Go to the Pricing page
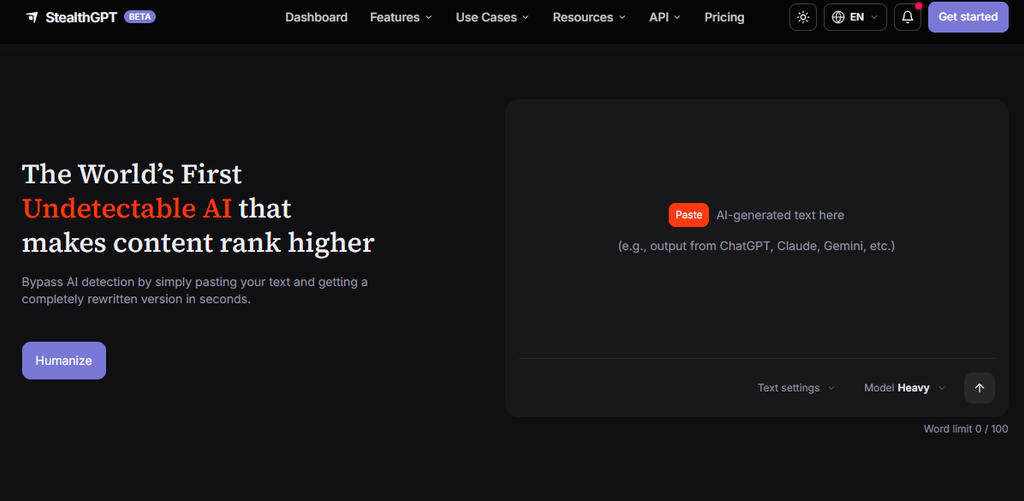This screenshot has height=501, width=1024. click(x=724, y=17)
